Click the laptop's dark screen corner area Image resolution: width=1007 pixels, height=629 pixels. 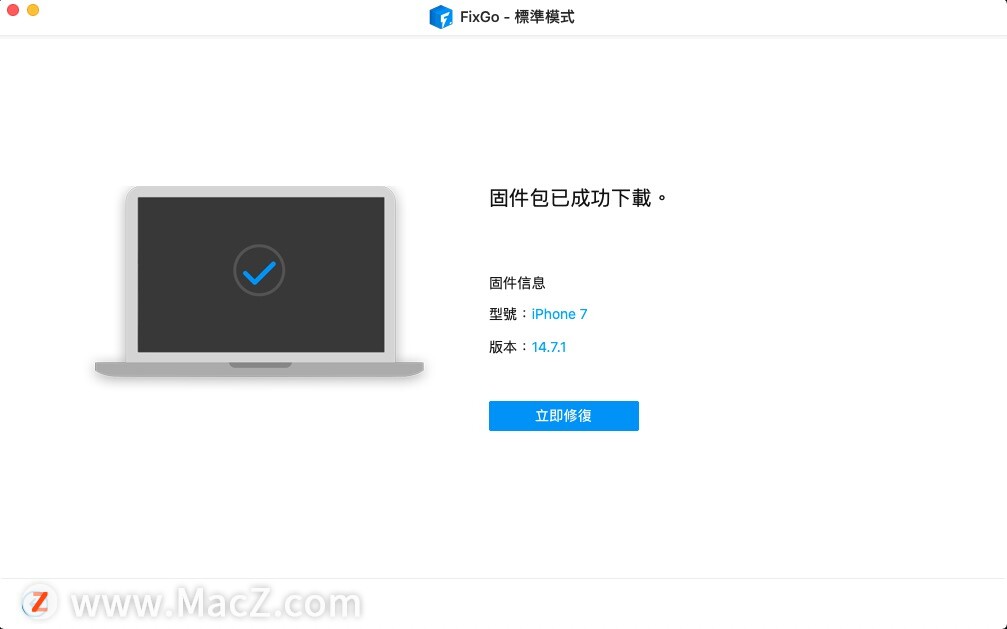154,212
